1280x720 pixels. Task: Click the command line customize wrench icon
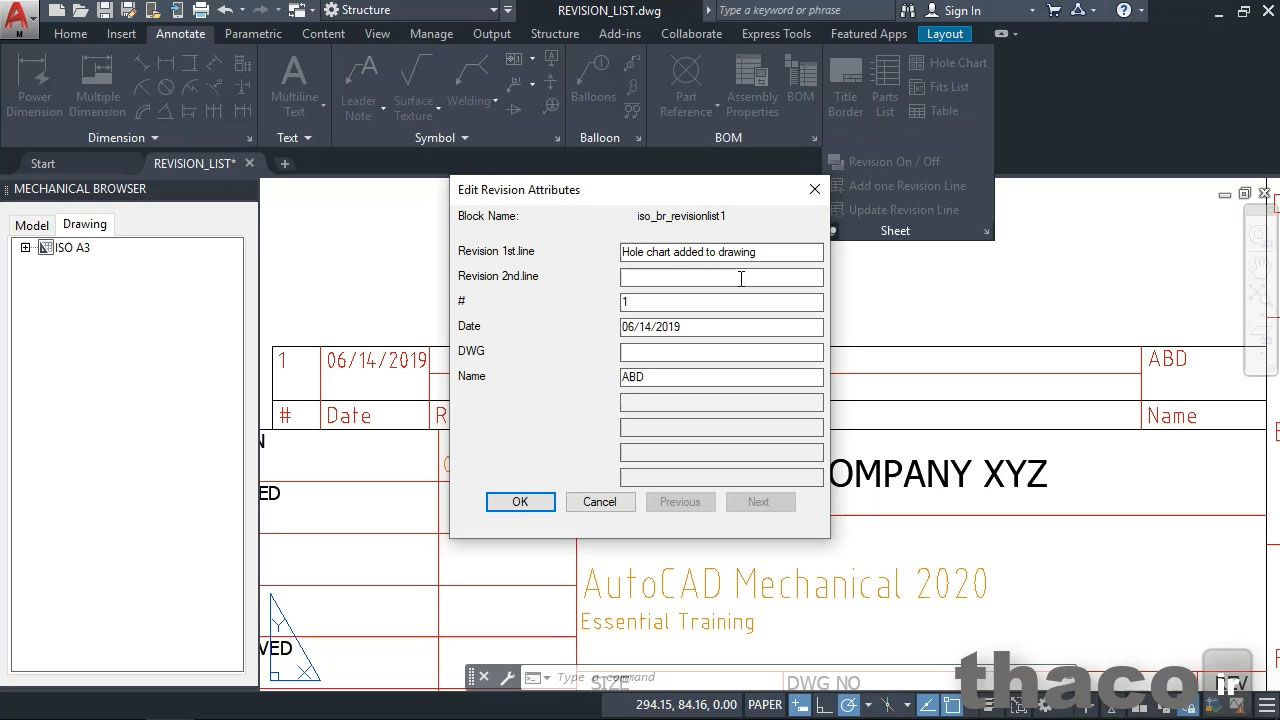click(x=507, y=677)
